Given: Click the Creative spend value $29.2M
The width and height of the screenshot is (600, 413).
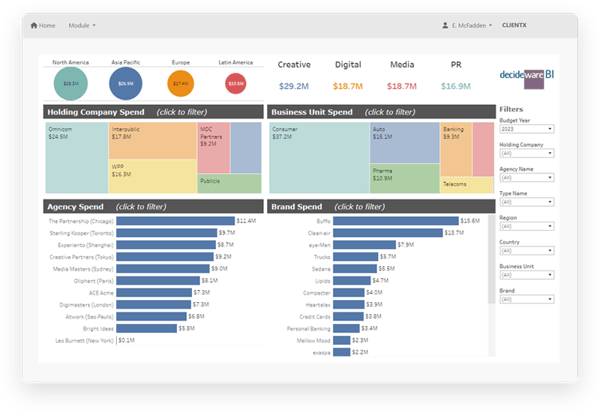Looking at the screenshot, I should point(294,86).
